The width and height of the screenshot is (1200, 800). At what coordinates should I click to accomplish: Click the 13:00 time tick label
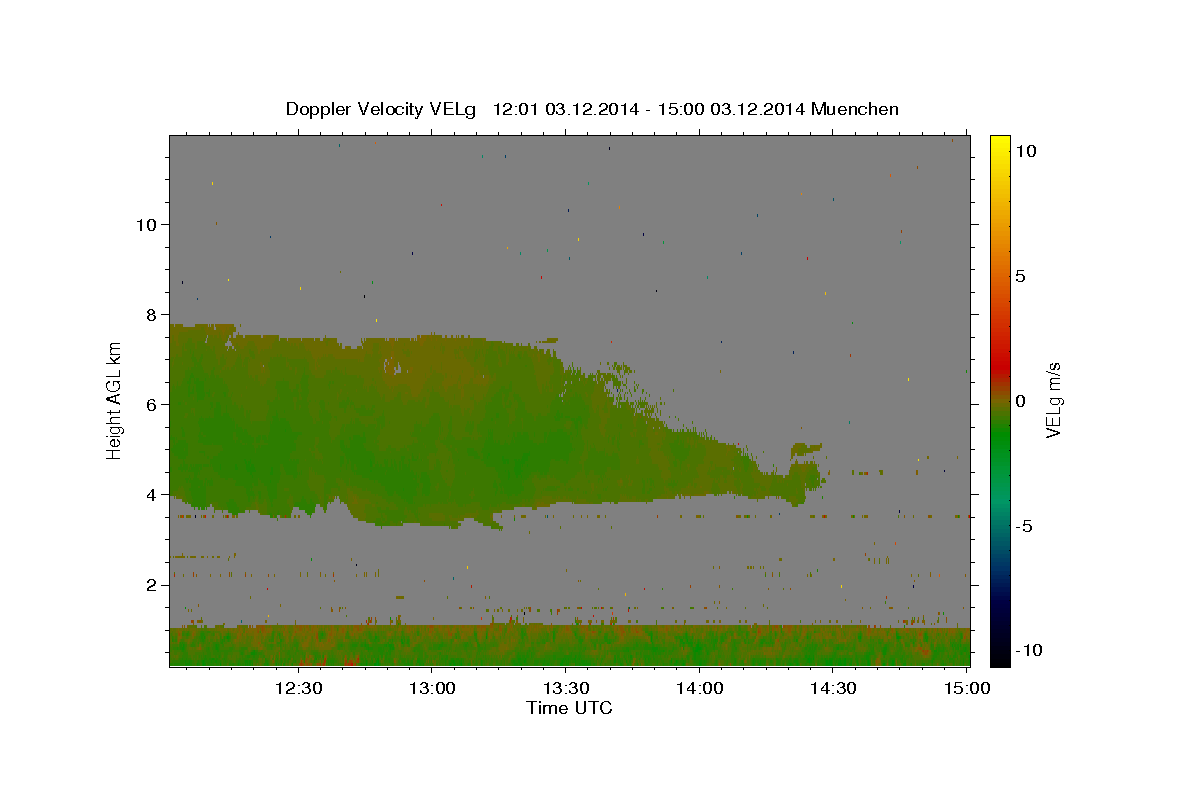[x=432, y=688]
